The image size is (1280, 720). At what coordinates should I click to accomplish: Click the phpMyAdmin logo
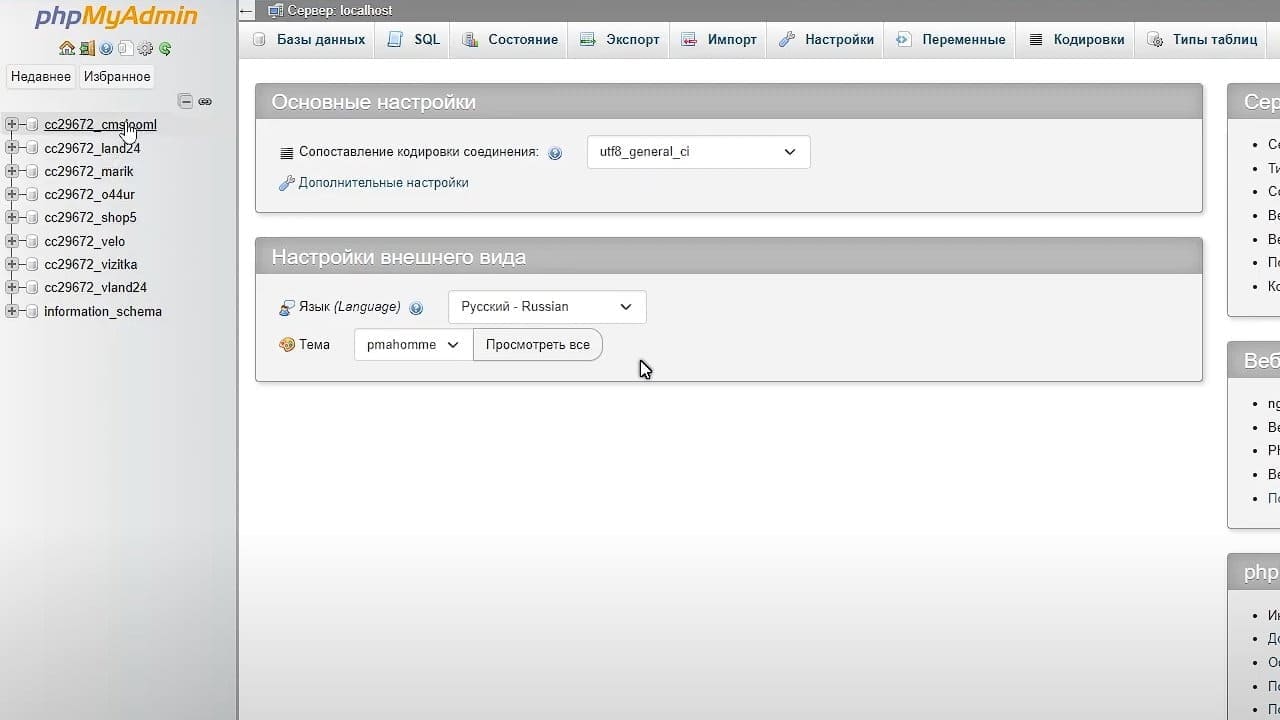point(116,16)
